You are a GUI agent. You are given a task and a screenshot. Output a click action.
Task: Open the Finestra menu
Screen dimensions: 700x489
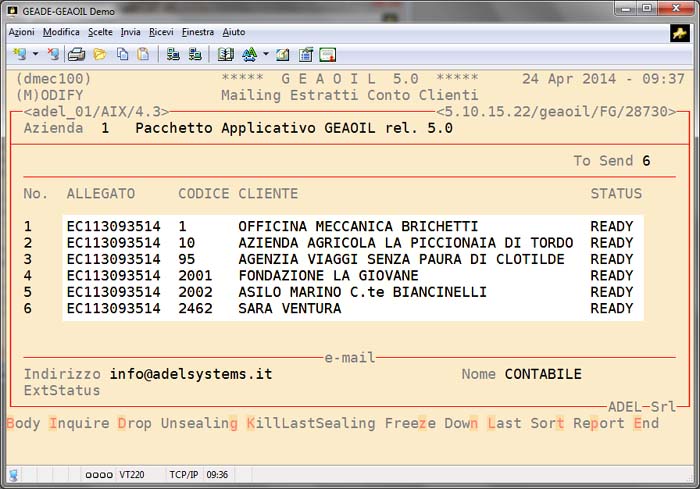(198, 32)
